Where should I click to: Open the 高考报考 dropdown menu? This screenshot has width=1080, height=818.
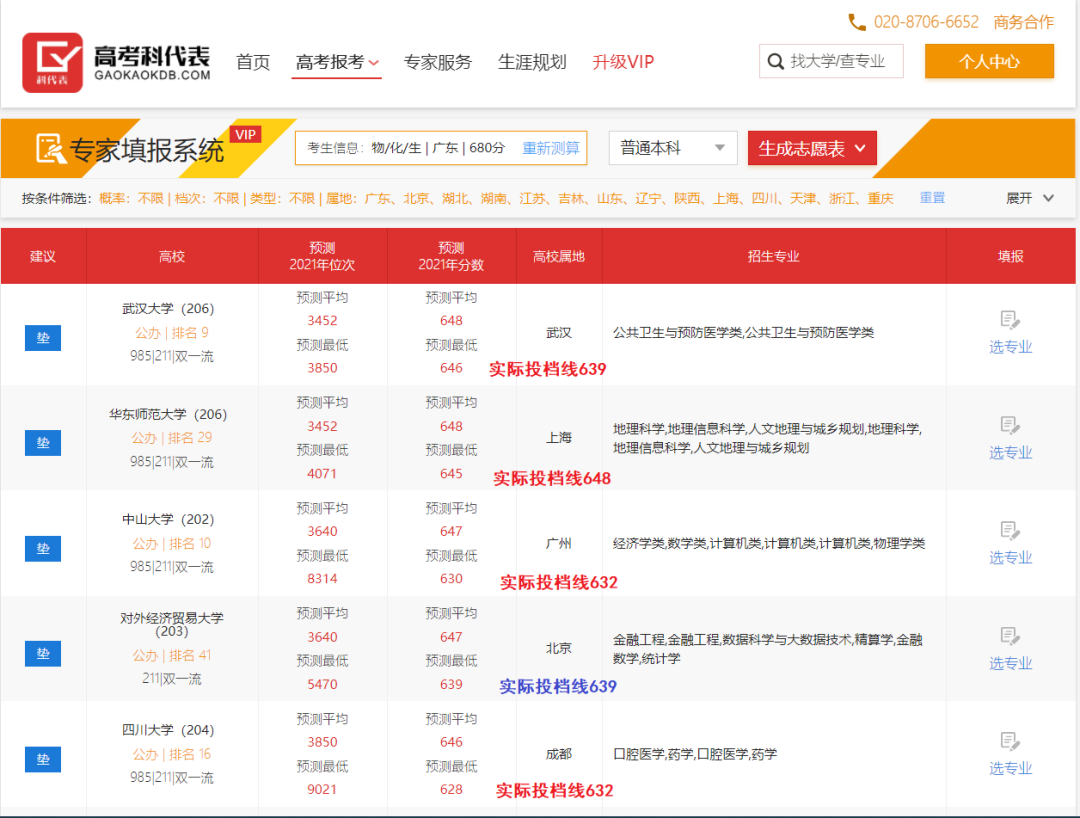337,62
